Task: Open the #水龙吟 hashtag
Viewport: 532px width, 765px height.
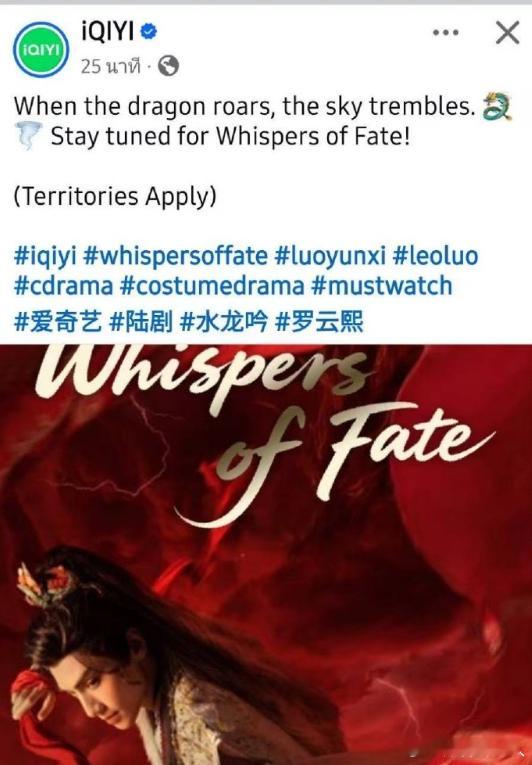Action: (x=224, y=322)
